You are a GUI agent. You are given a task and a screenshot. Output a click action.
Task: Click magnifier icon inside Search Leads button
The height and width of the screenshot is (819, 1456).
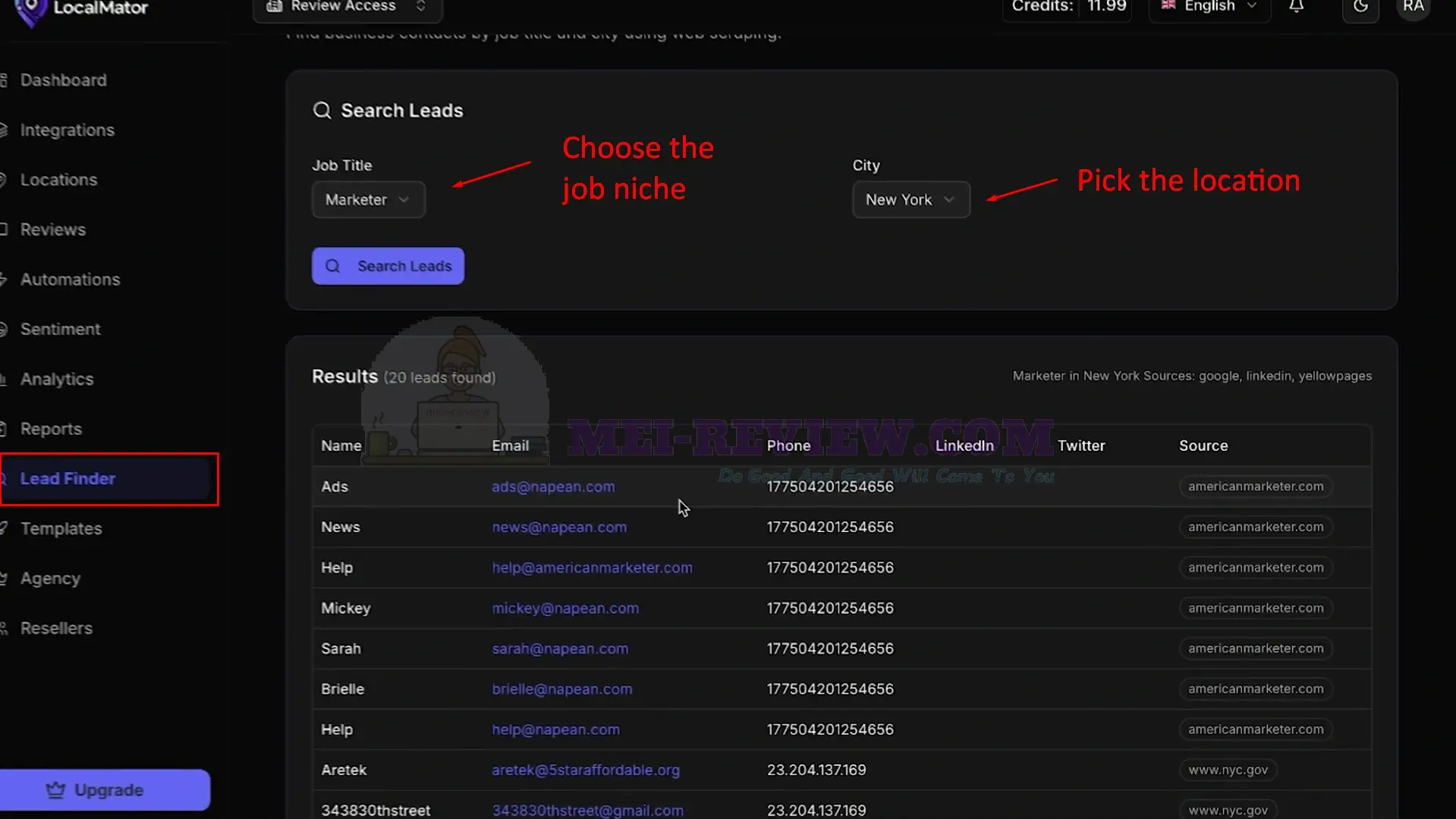(x=332, y=266)
